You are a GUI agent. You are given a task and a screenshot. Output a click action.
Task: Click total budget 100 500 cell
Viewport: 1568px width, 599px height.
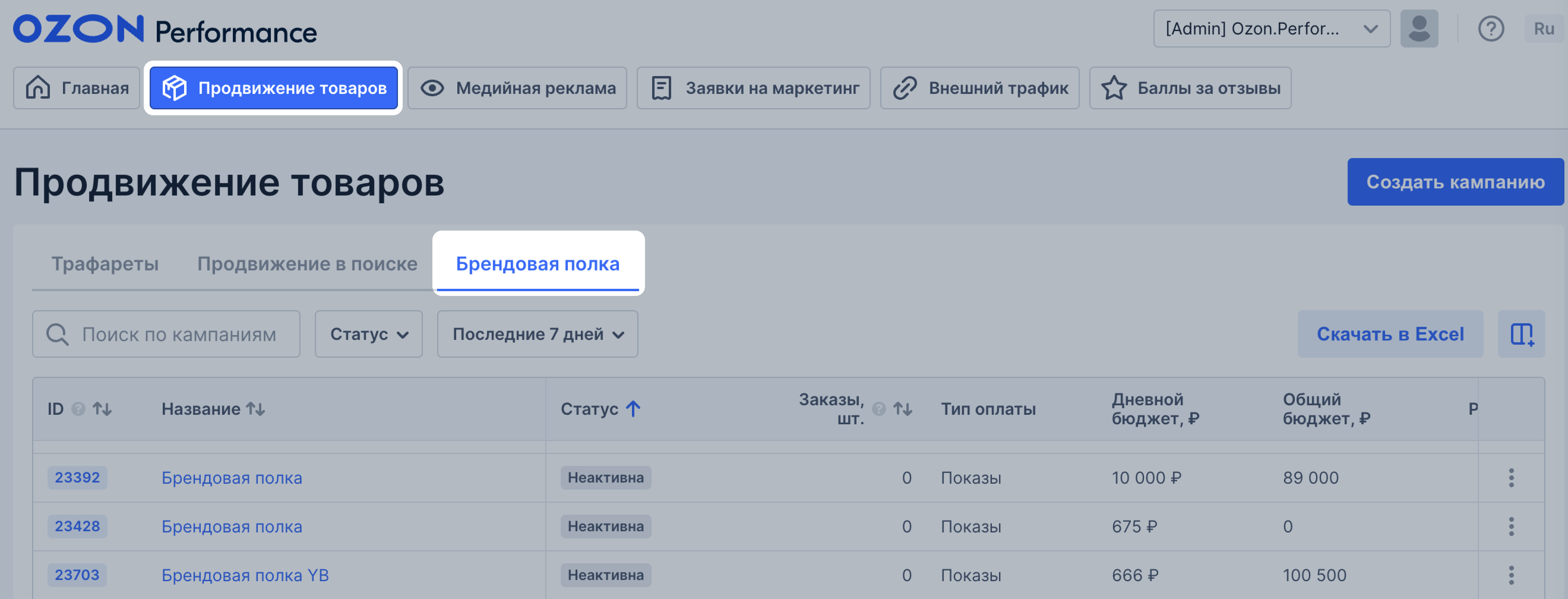(1314, 575)
